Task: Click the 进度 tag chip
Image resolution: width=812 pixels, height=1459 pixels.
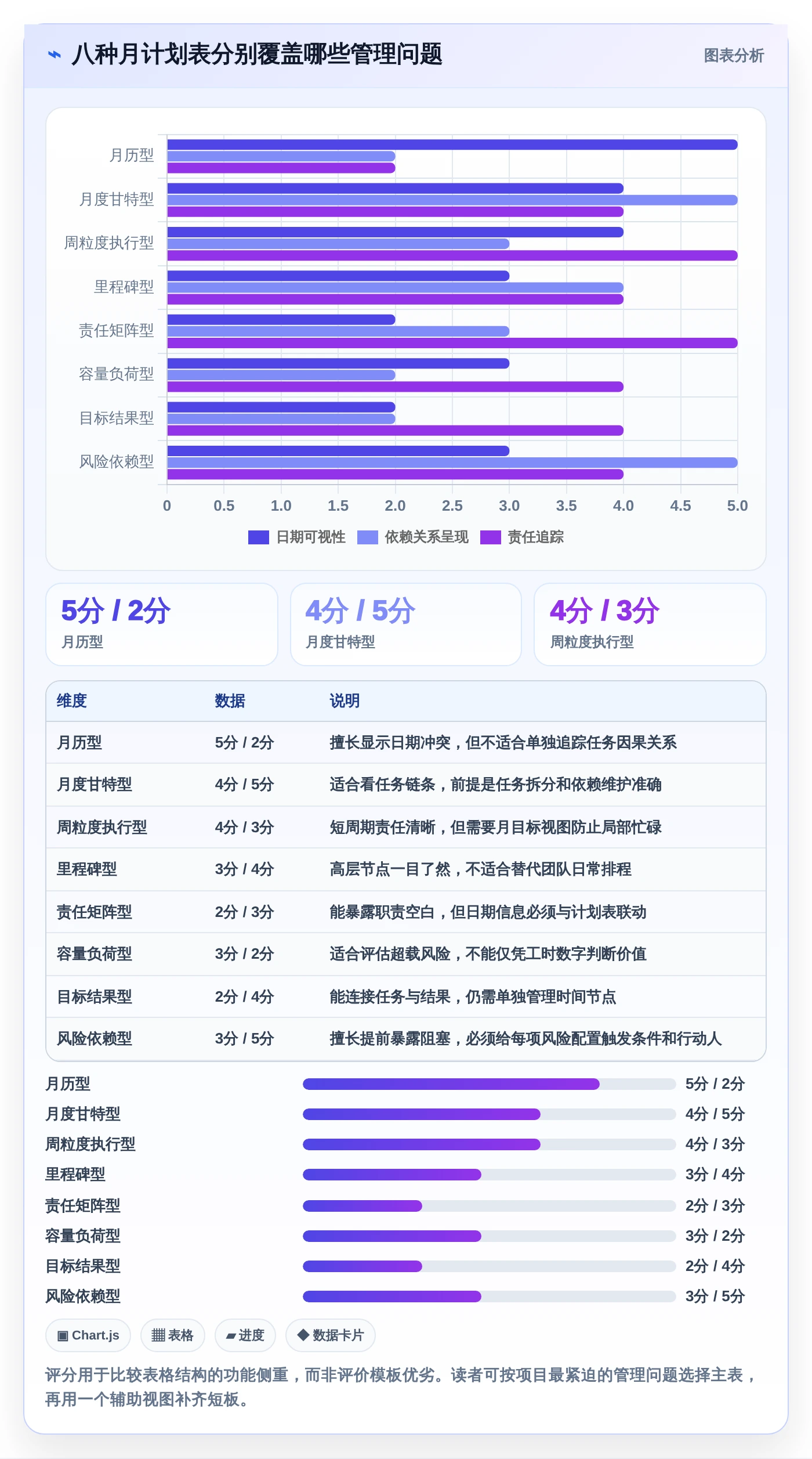Action: (245, 1335)
